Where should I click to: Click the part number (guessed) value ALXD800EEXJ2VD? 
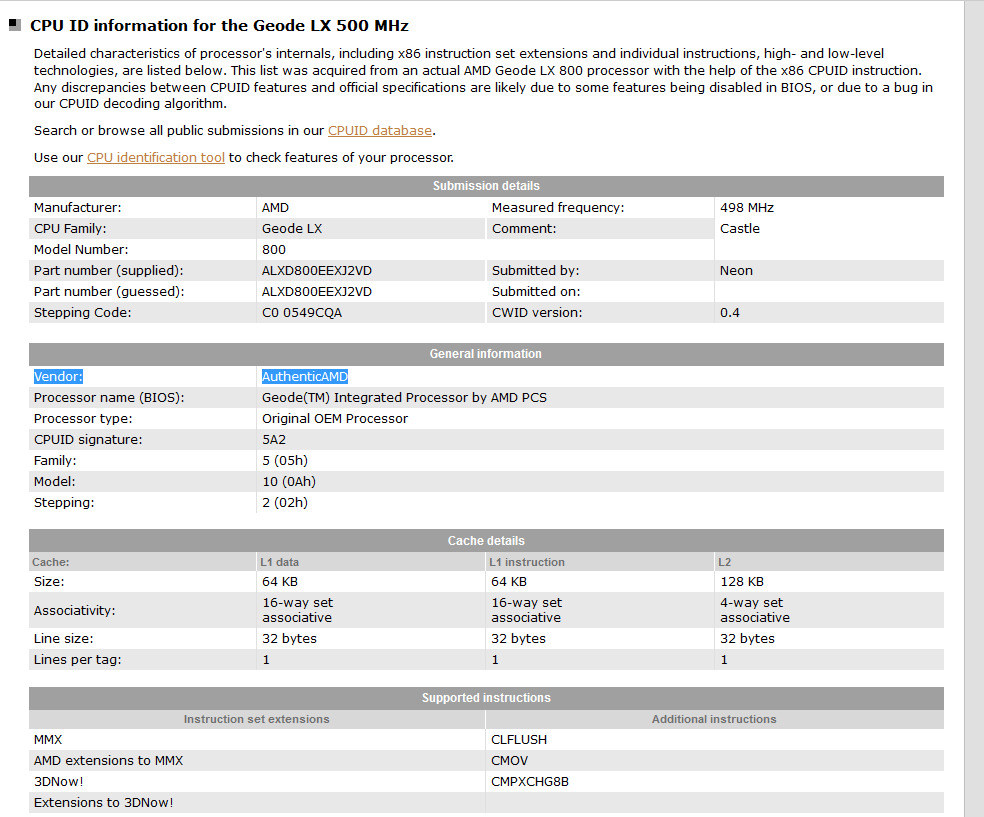pyautogui.click(x=317, y=292)
